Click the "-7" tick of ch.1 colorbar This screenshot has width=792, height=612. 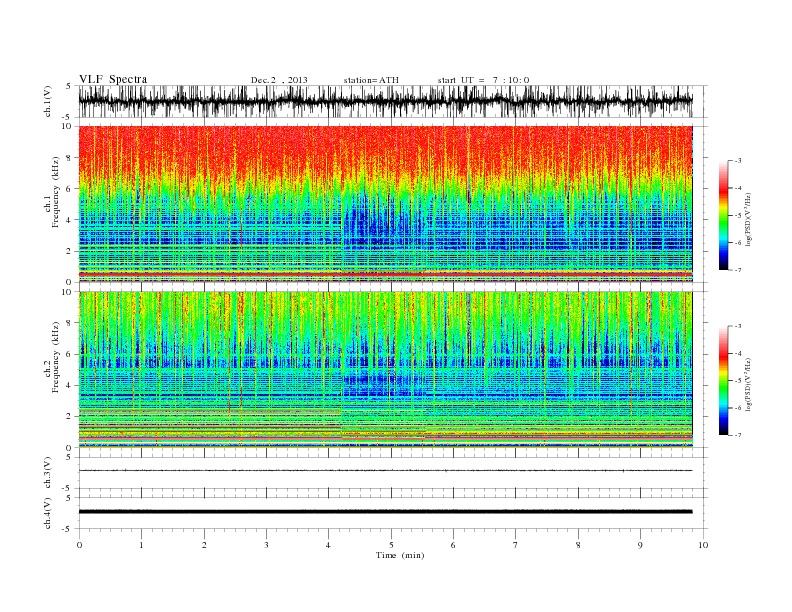pos(738,270)
